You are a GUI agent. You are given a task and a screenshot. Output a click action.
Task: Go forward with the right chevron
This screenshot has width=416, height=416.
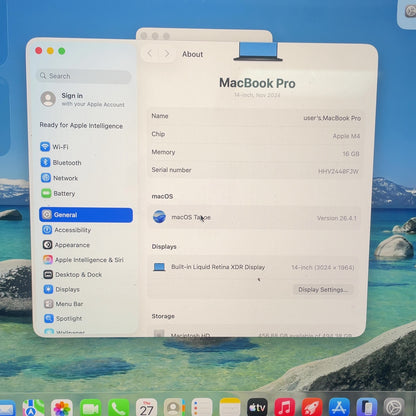pos(167,53)
